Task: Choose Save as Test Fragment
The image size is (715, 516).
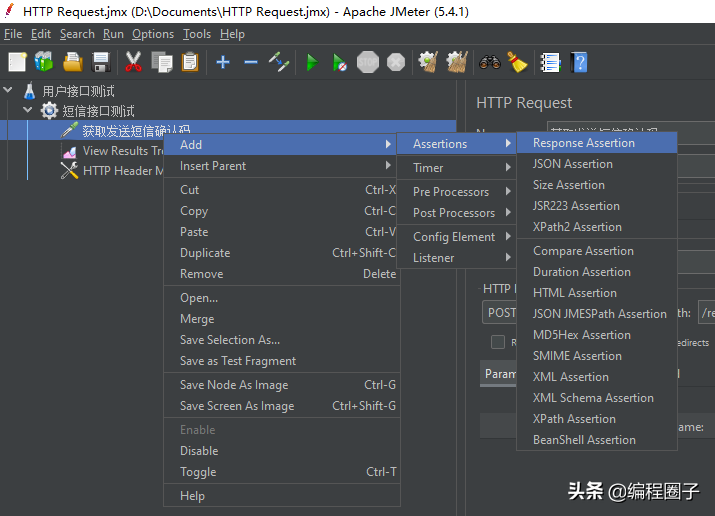Action: (x=282, y=361)
